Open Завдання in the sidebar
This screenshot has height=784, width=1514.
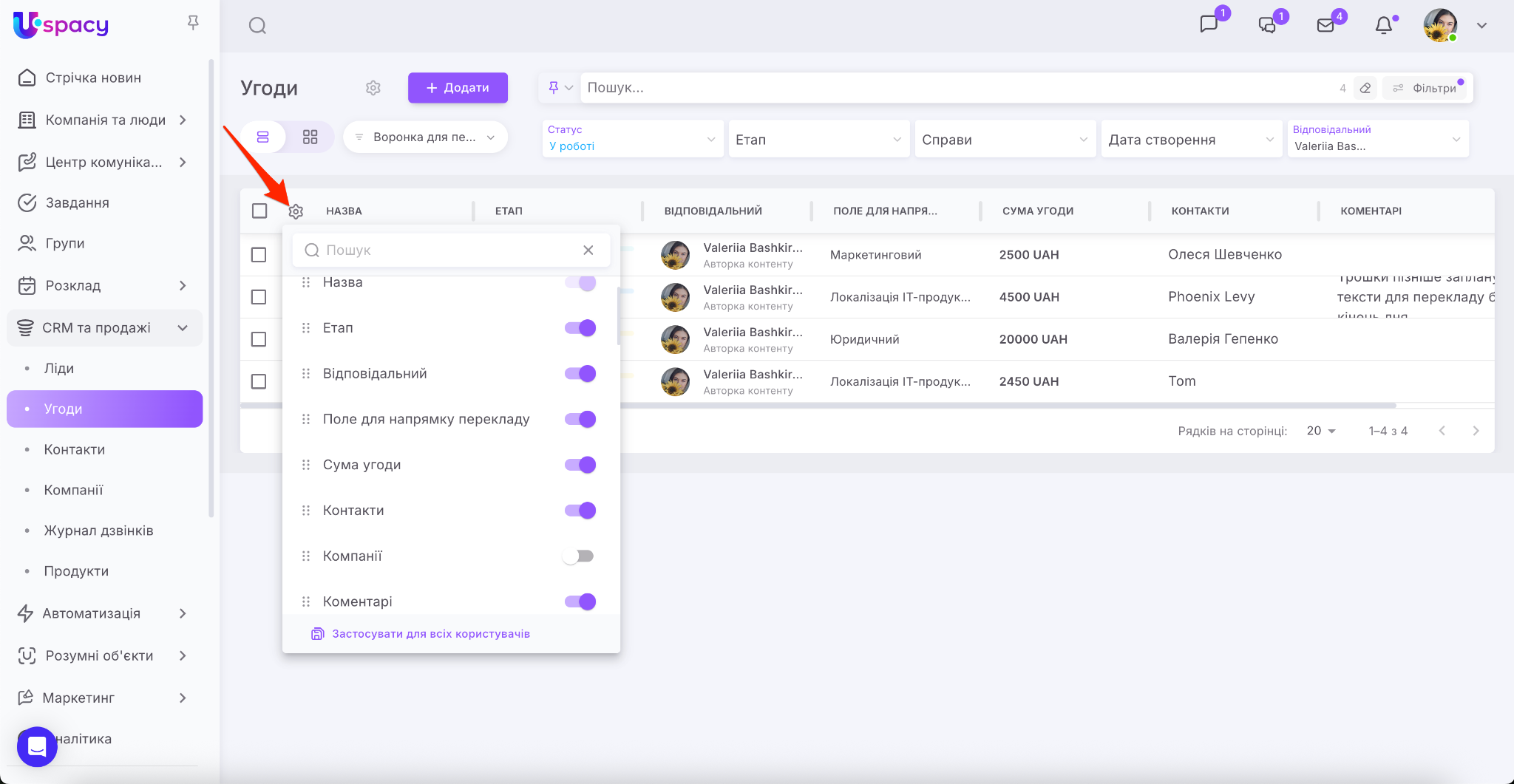(78, 202)
